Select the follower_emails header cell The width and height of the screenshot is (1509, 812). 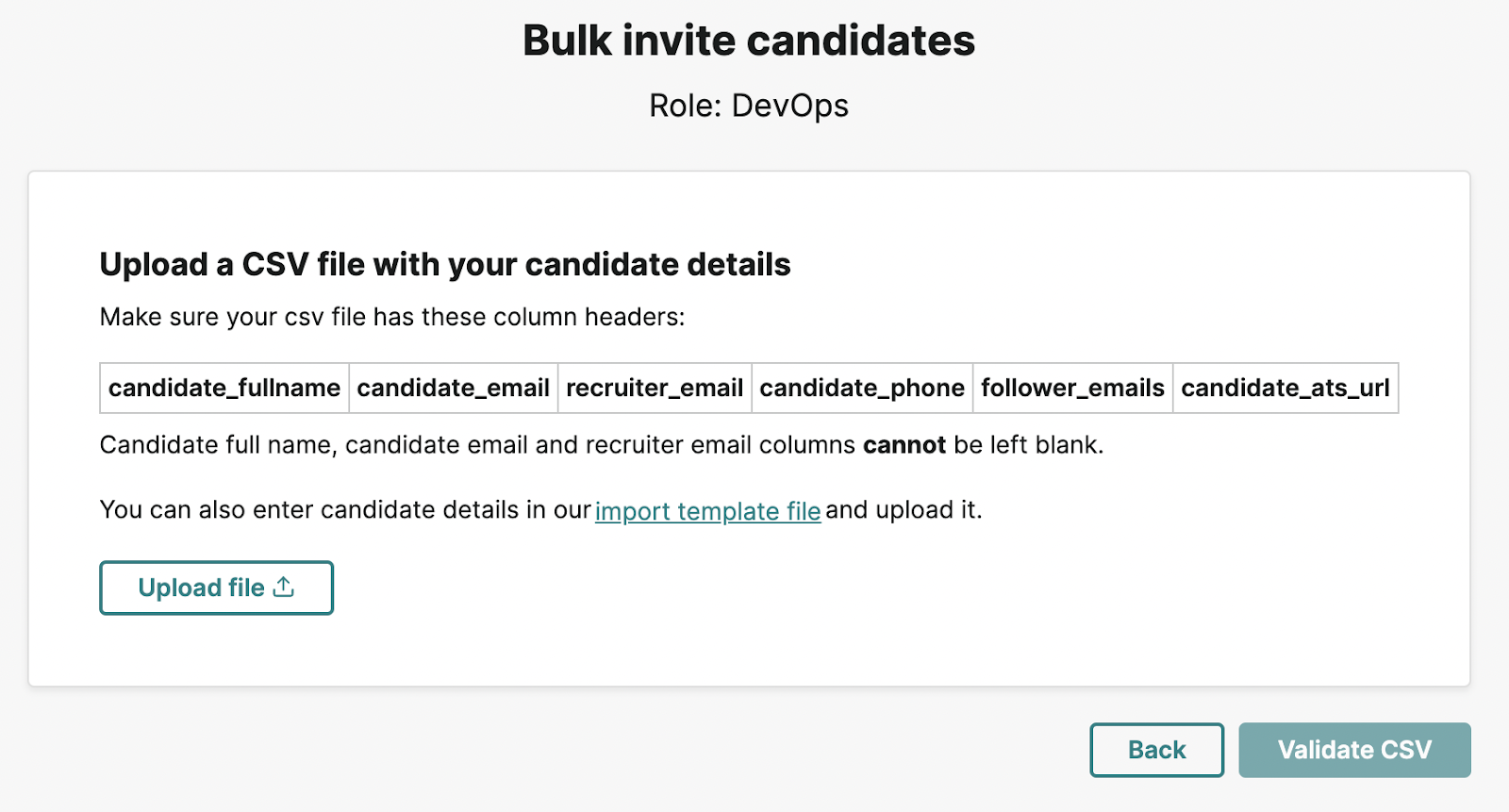(1073, 388)
